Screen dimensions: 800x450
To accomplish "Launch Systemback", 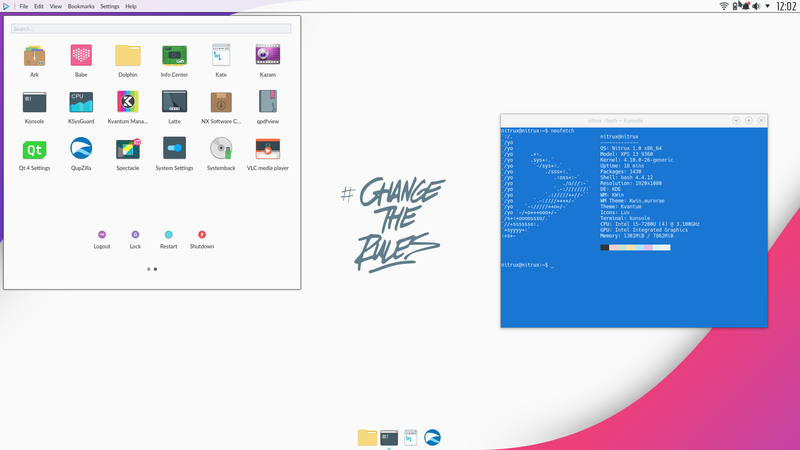I will point(221,148).
